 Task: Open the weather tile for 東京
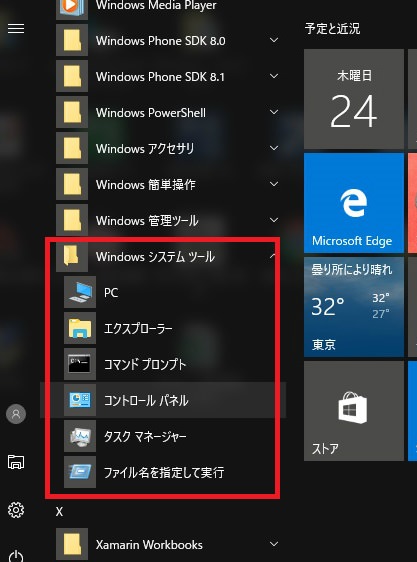(354, 307)
